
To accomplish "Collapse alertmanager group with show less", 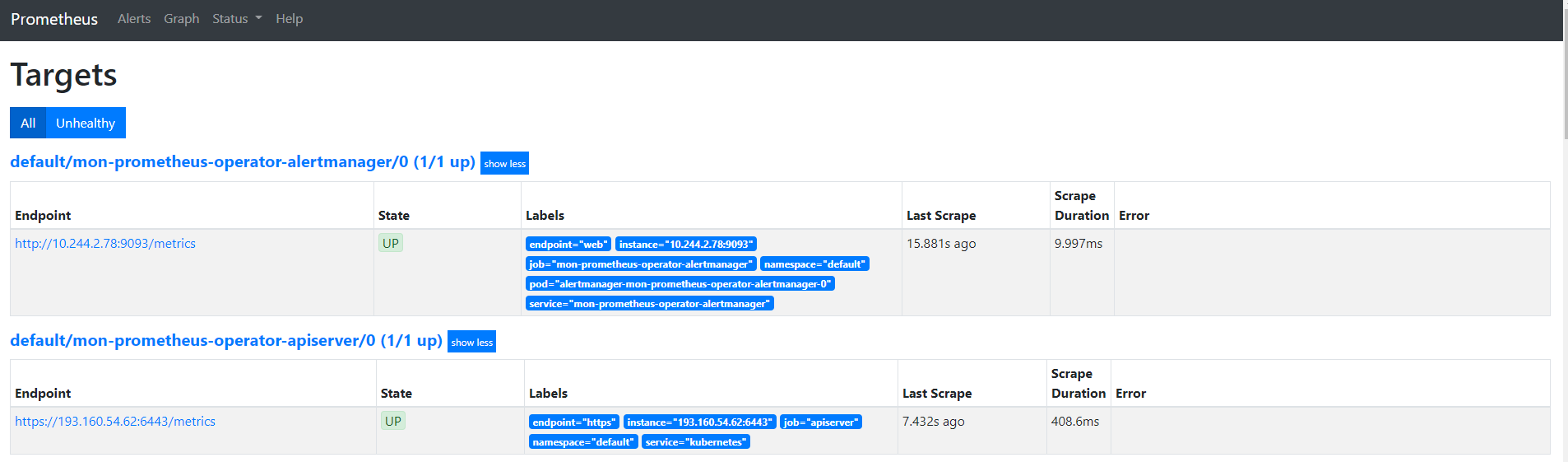I will pos(504,163).
